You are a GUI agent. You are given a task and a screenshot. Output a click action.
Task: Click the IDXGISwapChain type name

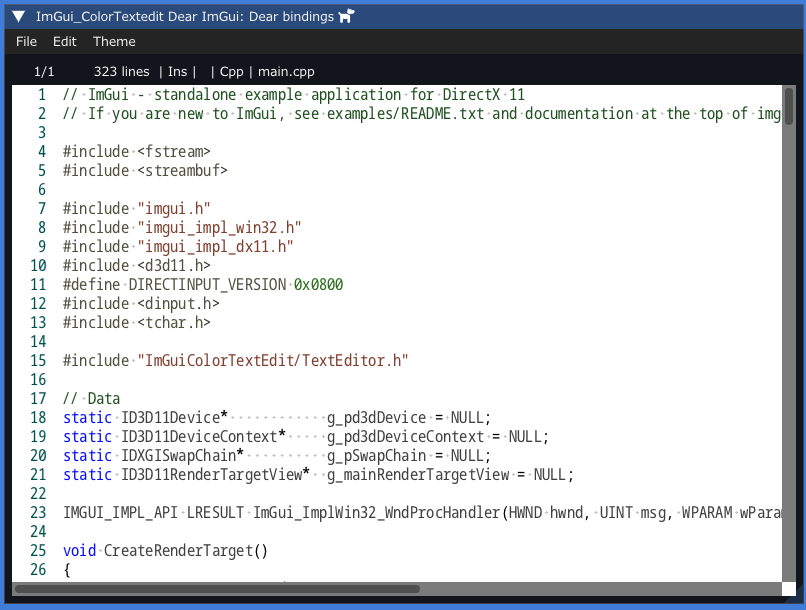tap(178, 456)
